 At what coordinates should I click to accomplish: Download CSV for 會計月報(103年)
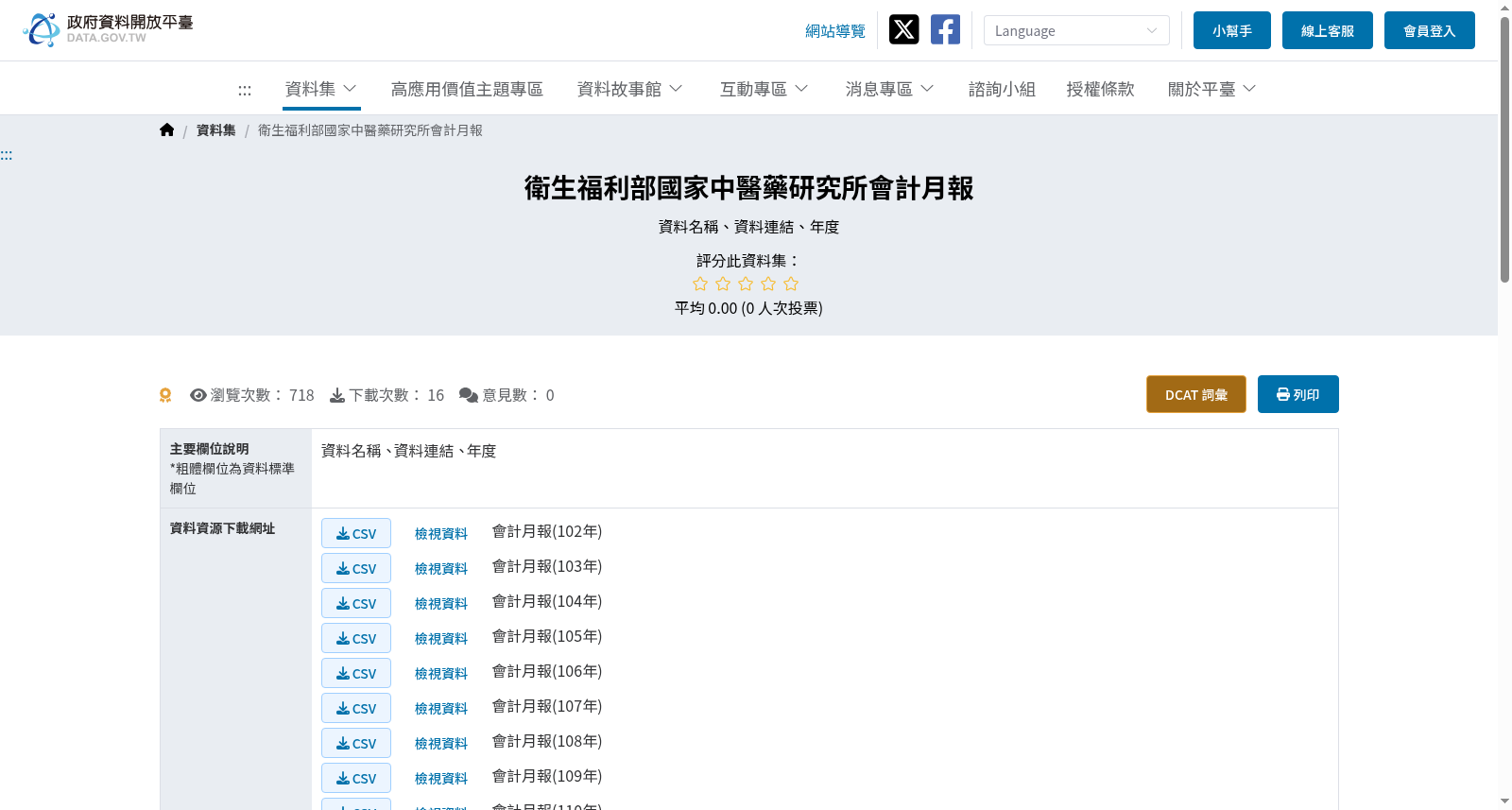tap(356, 568)
